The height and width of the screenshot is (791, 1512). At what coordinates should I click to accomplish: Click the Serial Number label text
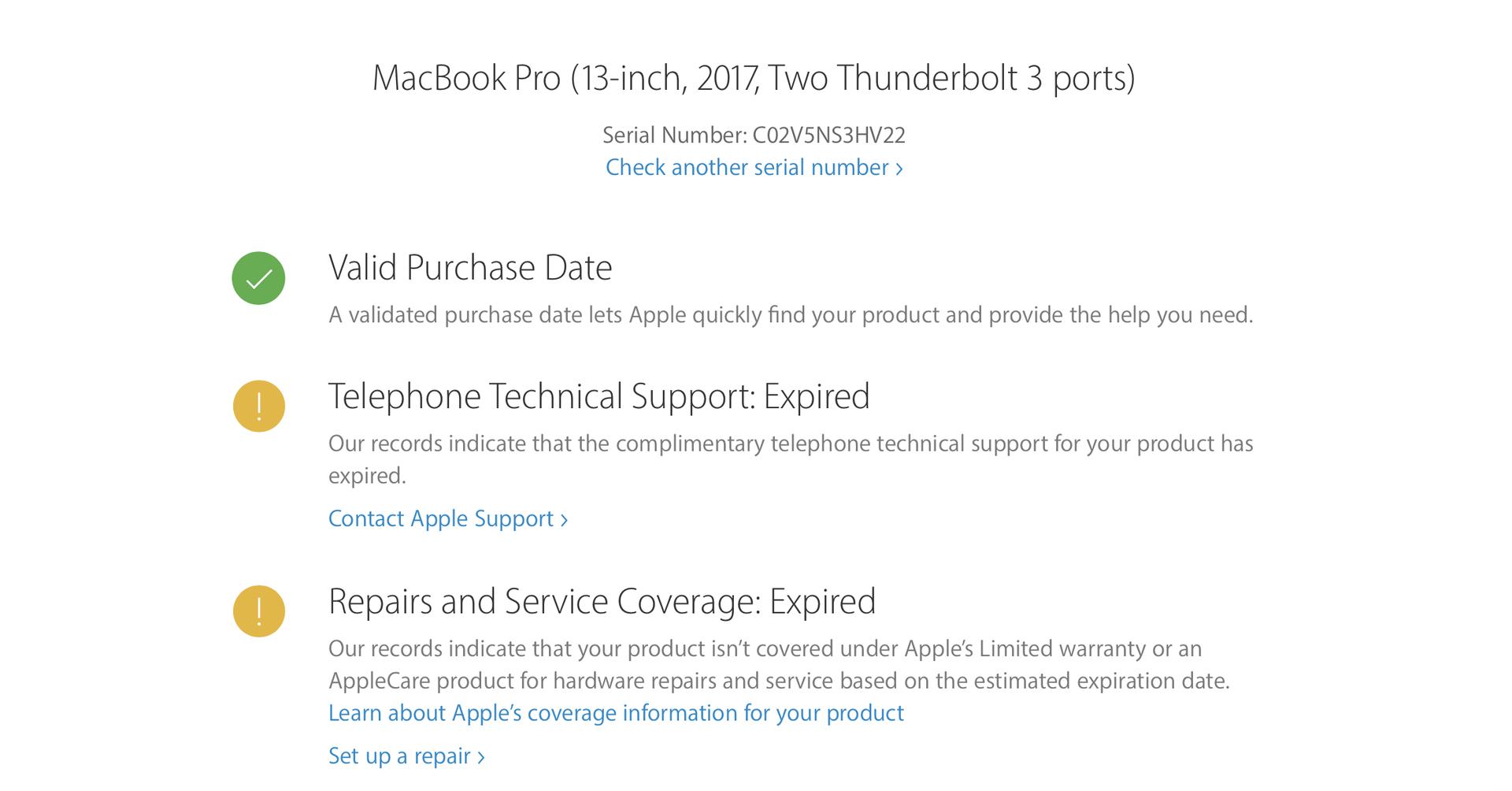[x=674, y=136]
